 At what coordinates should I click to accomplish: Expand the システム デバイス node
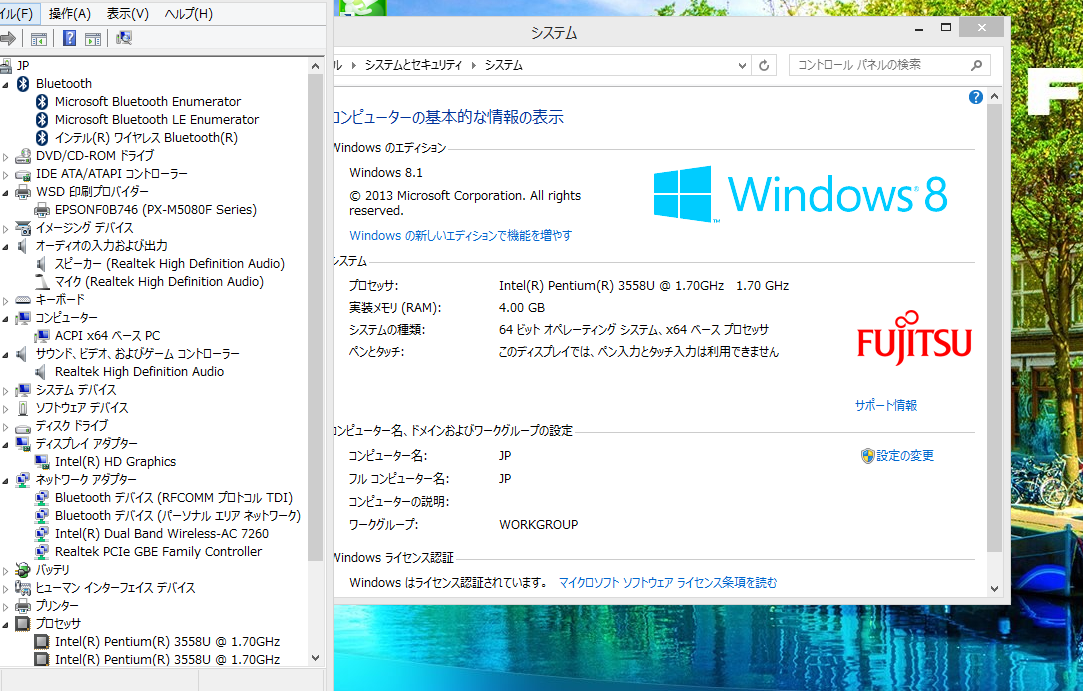(x=6, y=390)
